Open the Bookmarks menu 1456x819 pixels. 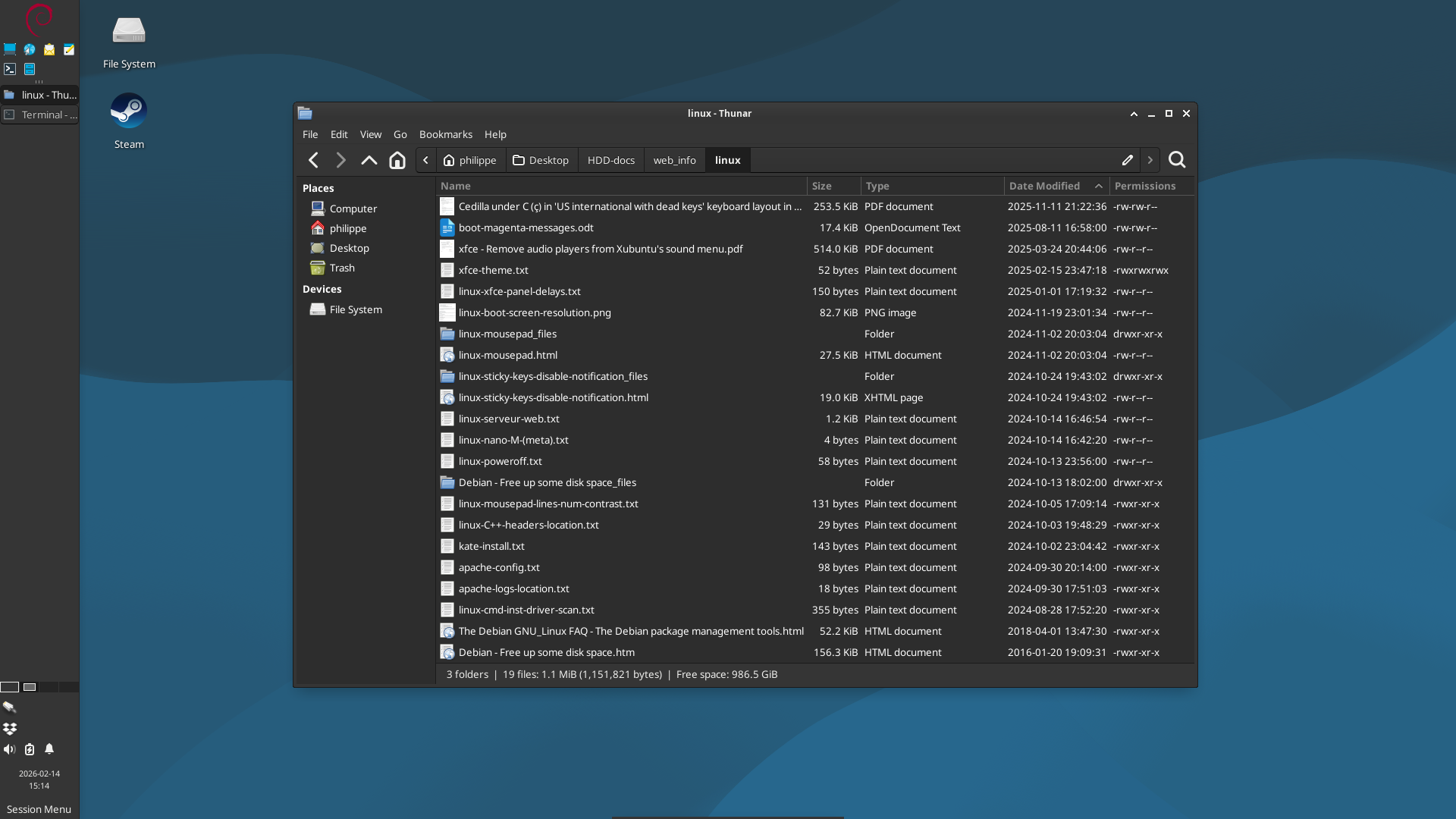[445, 134]
